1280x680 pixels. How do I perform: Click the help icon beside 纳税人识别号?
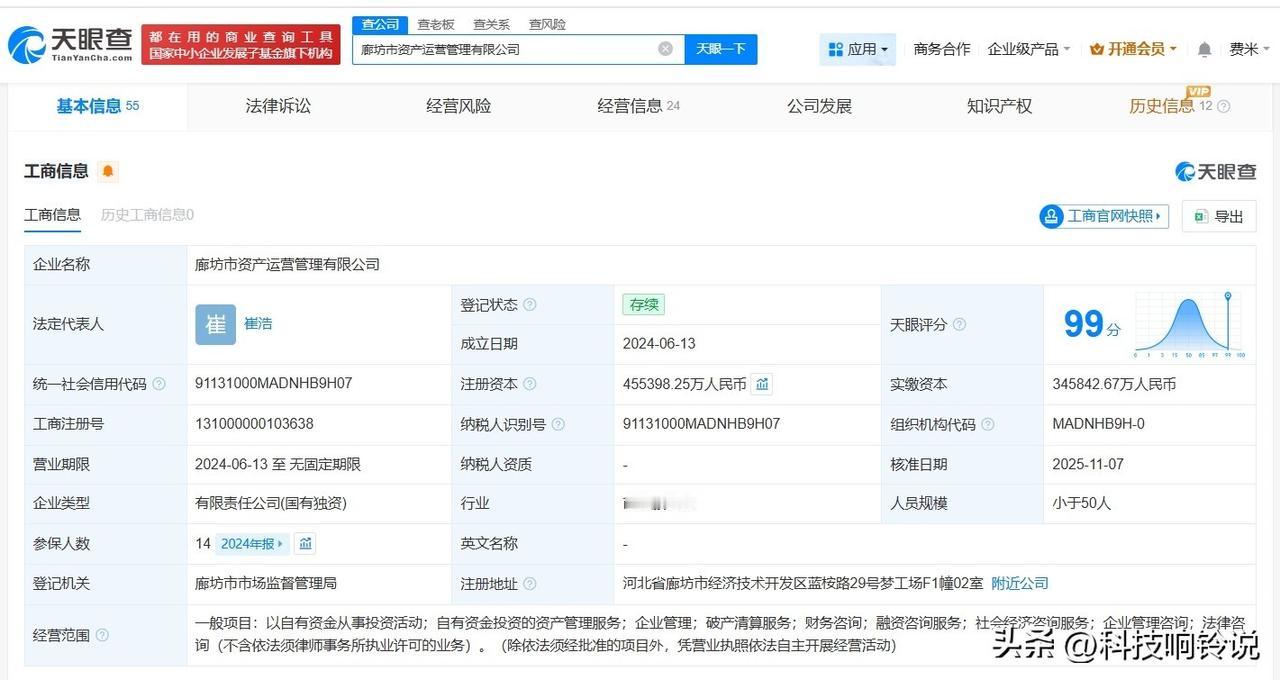click(x=558, y=424)
